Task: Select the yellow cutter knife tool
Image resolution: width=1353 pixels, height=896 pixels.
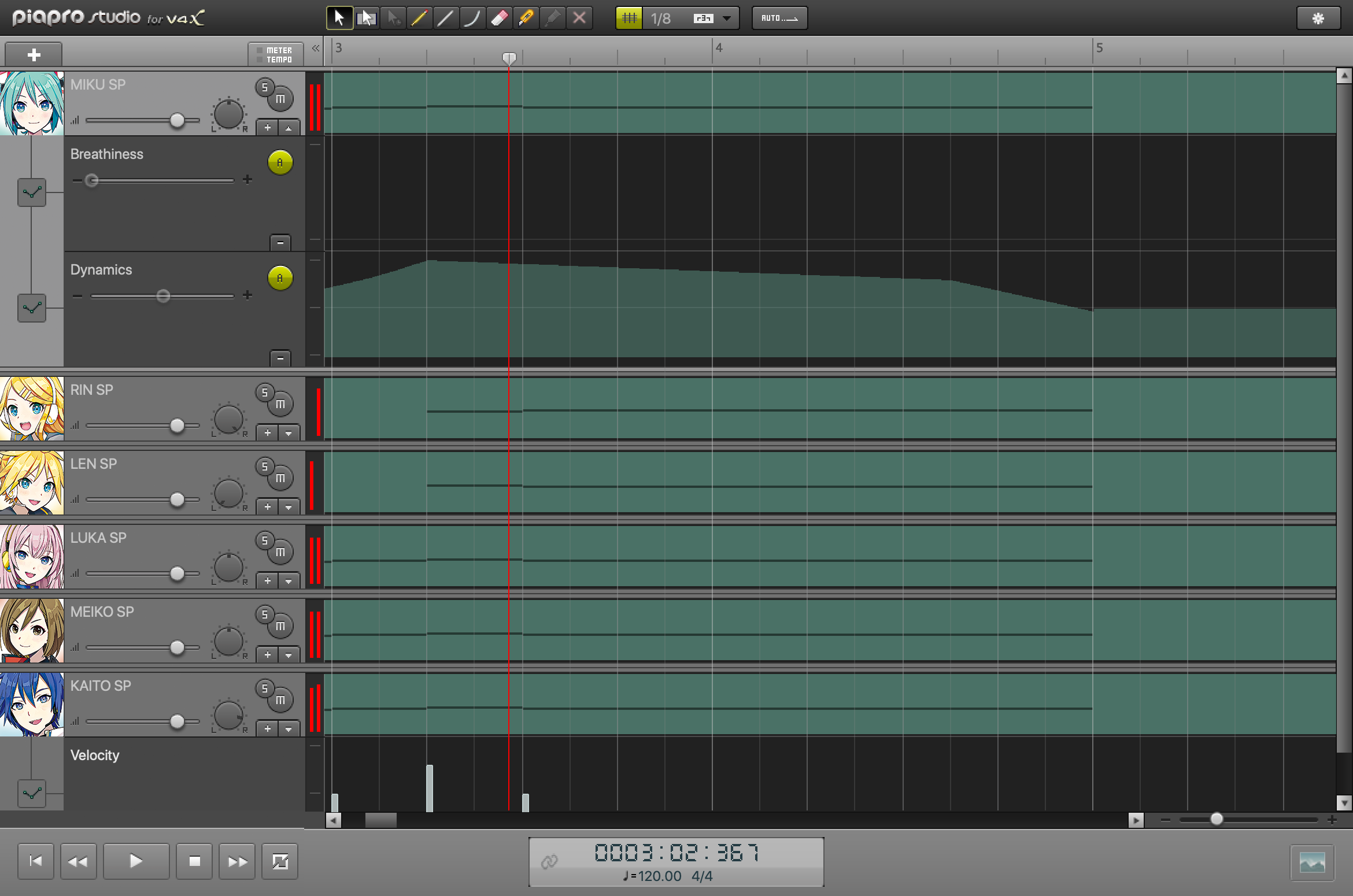Action: (526, 18)
